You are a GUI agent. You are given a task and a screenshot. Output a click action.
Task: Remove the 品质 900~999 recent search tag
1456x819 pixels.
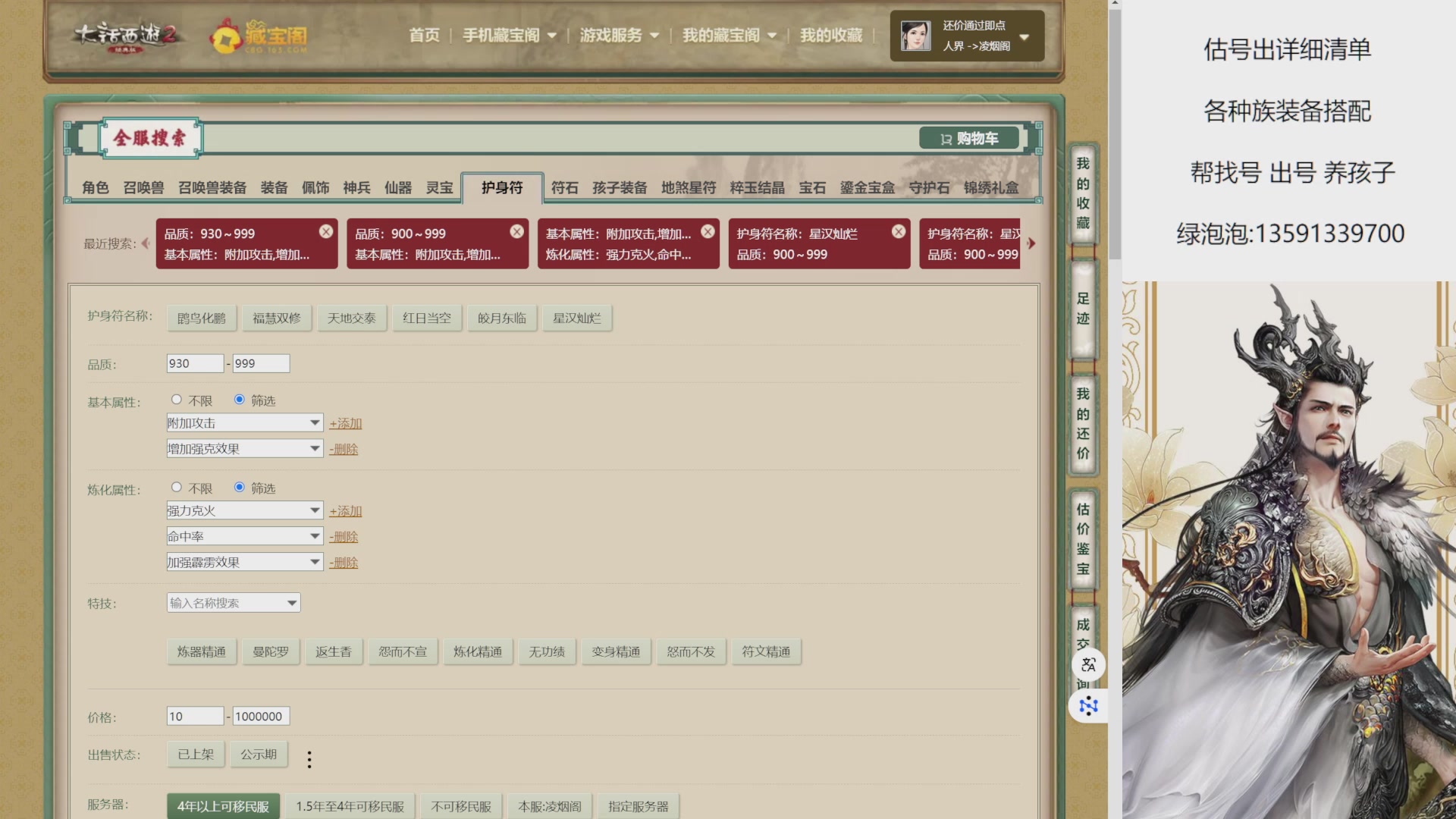click(517, 231)
